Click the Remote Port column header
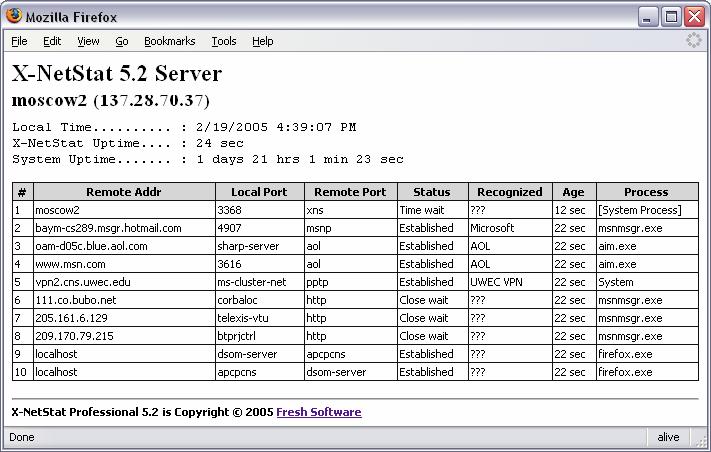Viewport: 711px width, 452px height. tap(351, 192)
